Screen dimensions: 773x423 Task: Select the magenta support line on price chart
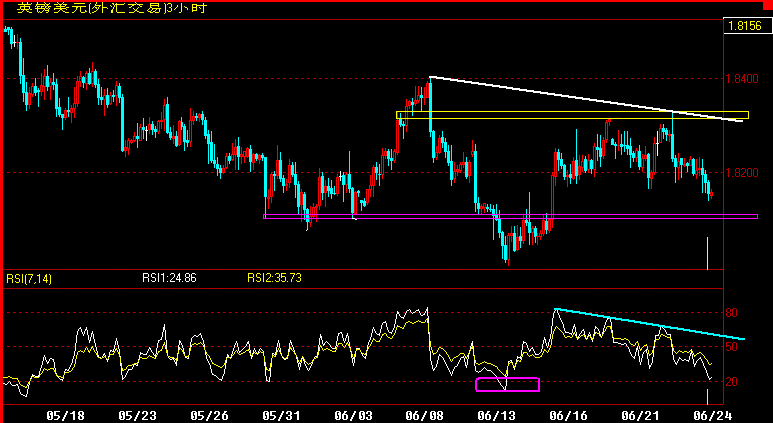point(510,216)
